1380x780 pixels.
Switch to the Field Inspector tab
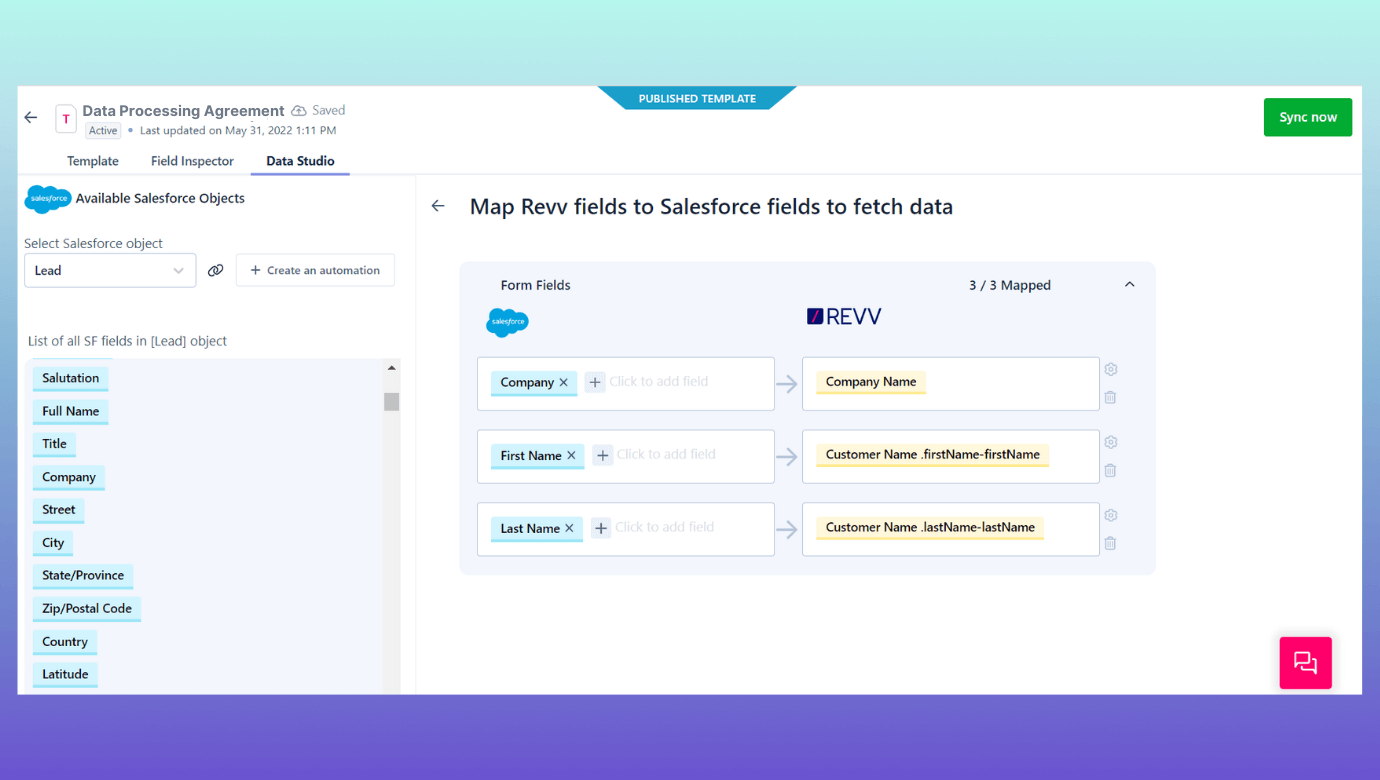[x=192, y=161]
